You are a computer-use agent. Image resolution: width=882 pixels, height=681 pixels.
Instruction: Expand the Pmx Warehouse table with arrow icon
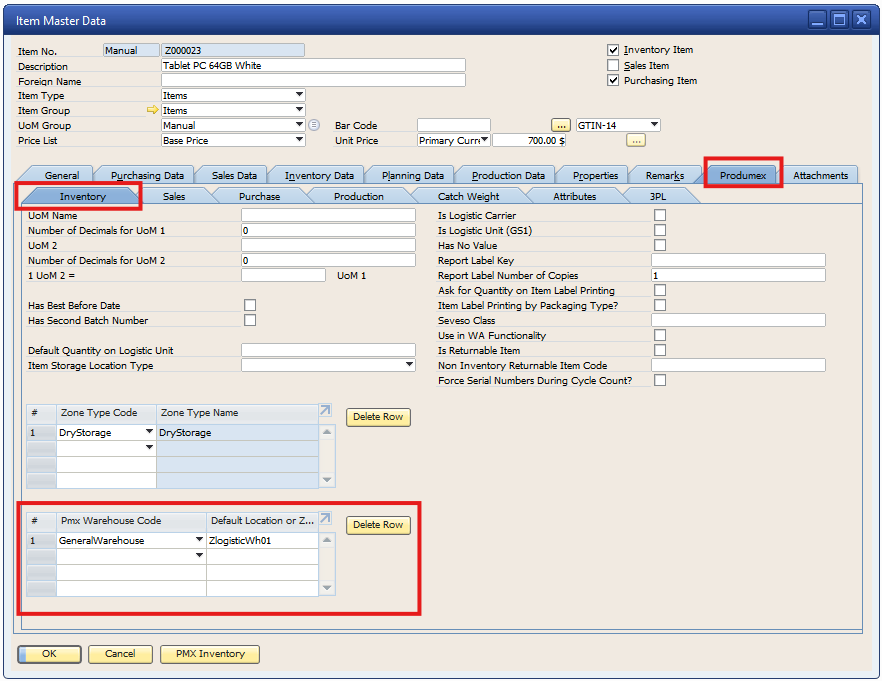click(x=326, y=520)
